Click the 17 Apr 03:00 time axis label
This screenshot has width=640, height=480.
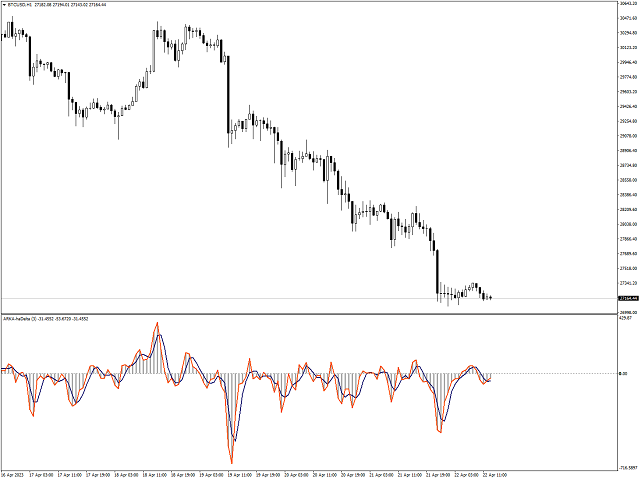click(41, 475)
